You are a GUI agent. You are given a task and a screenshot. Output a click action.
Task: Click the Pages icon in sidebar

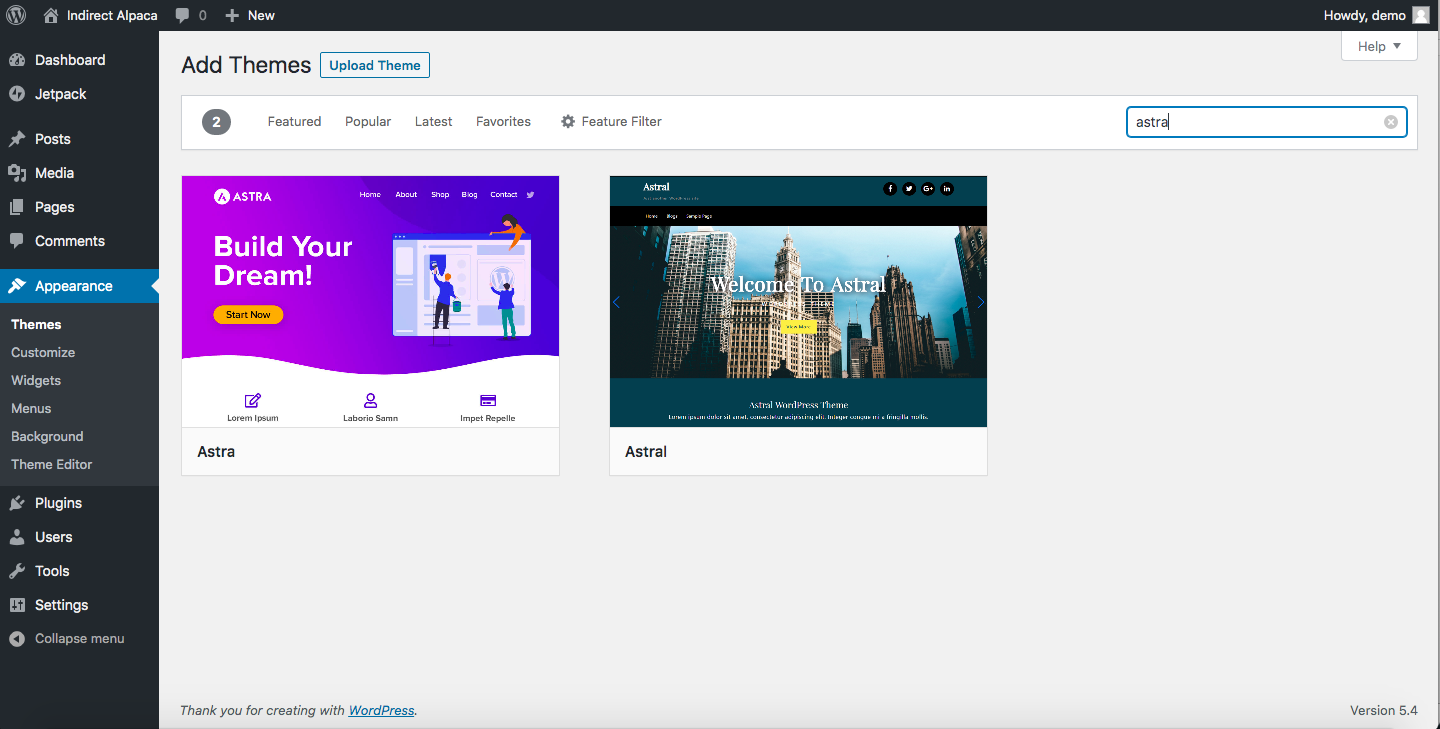[17, 207]
